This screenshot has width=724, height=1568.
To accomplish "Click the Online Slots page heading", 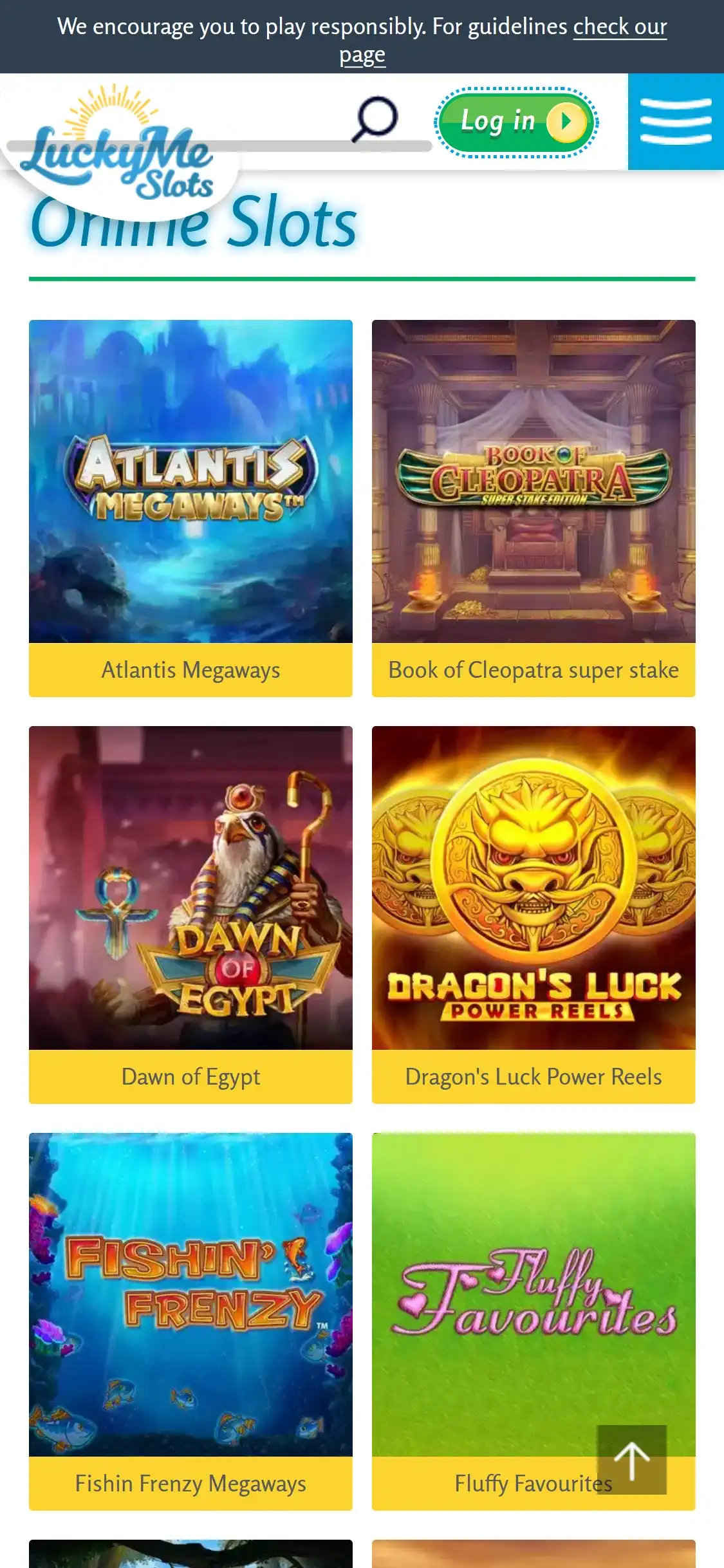I will (x=193, y=222).
